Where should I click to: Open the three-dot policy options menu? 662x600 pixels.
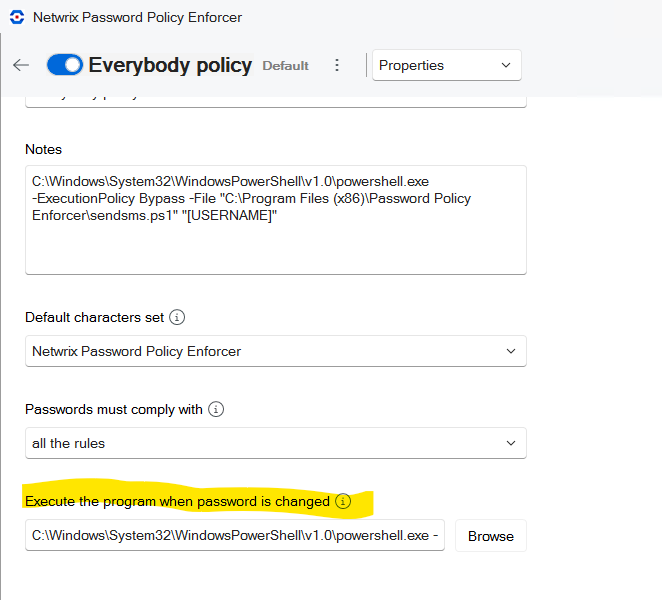tap(337, 65)
